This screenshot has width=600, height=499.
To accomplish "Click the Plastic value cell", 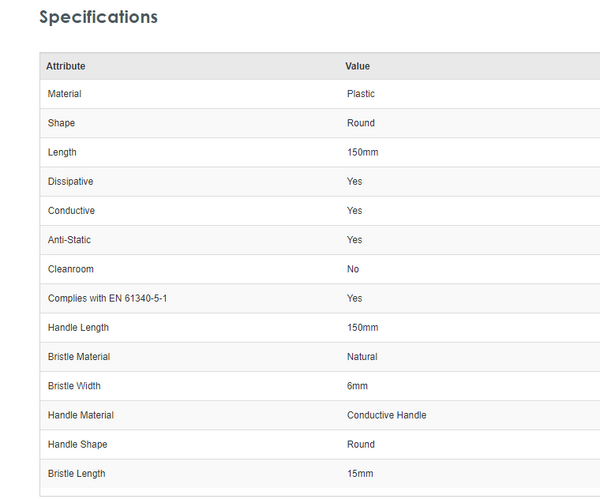I will [x=361, y=94].
